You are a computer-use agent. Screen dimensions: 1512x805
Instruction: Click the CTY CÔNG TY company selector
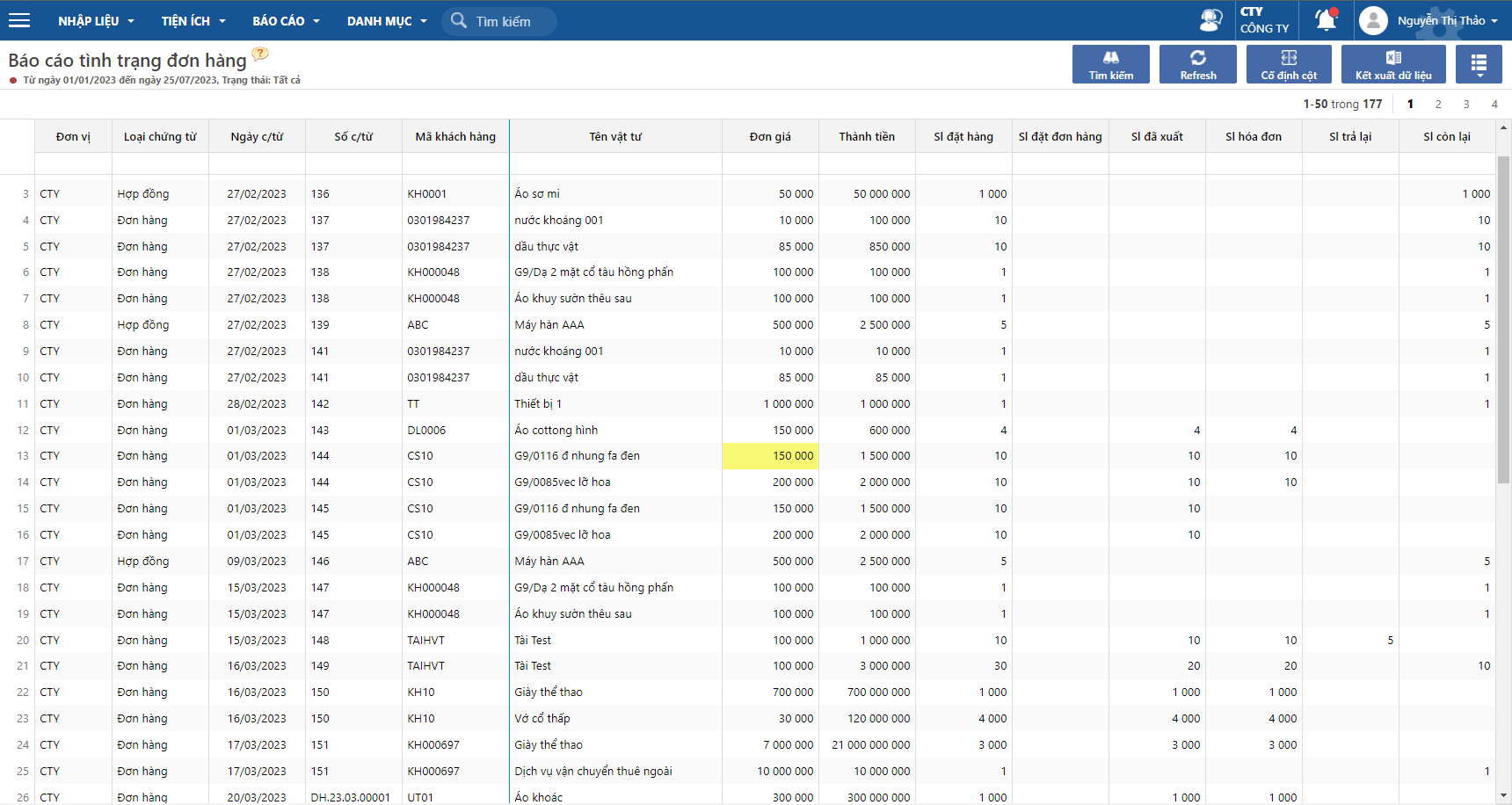[x=1264, y=20]
